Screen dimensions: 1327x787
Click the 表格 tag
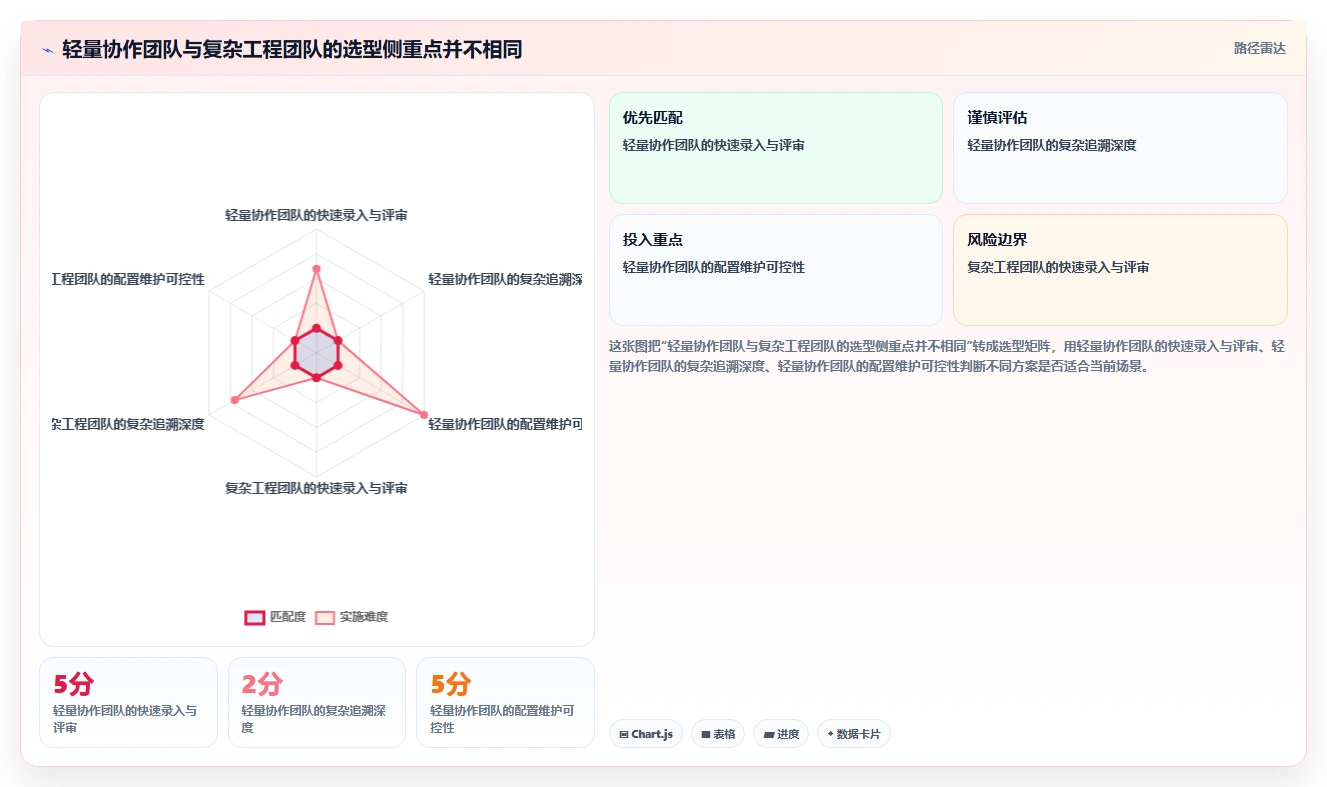[718, 734]
